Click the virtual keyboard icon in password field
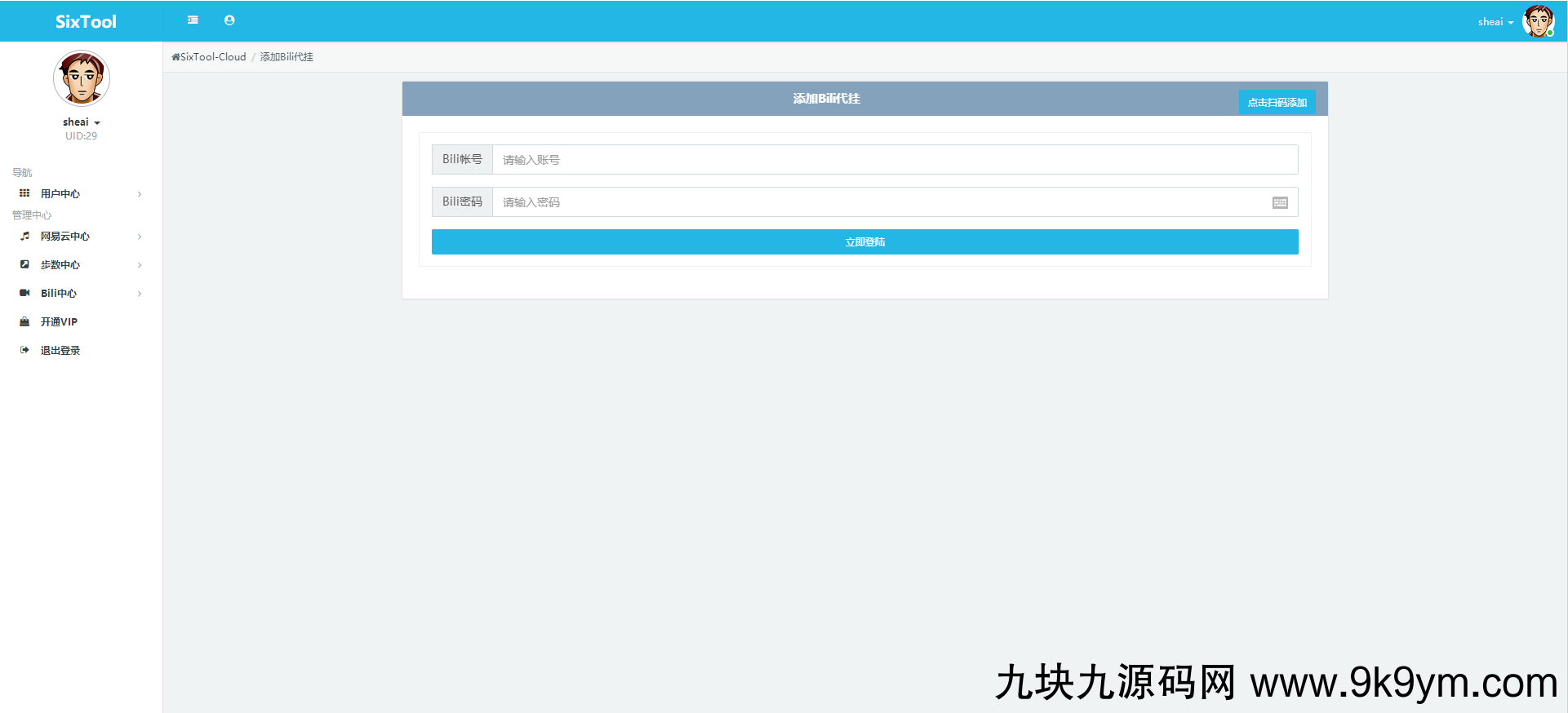 (1280, 202)
